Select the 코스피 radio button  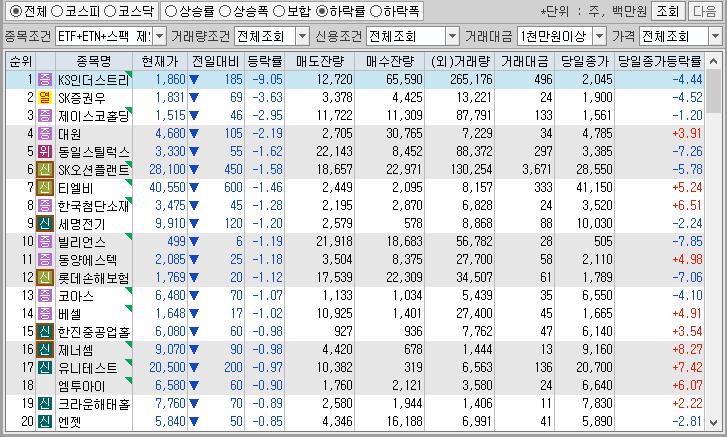tap(57, 11)
